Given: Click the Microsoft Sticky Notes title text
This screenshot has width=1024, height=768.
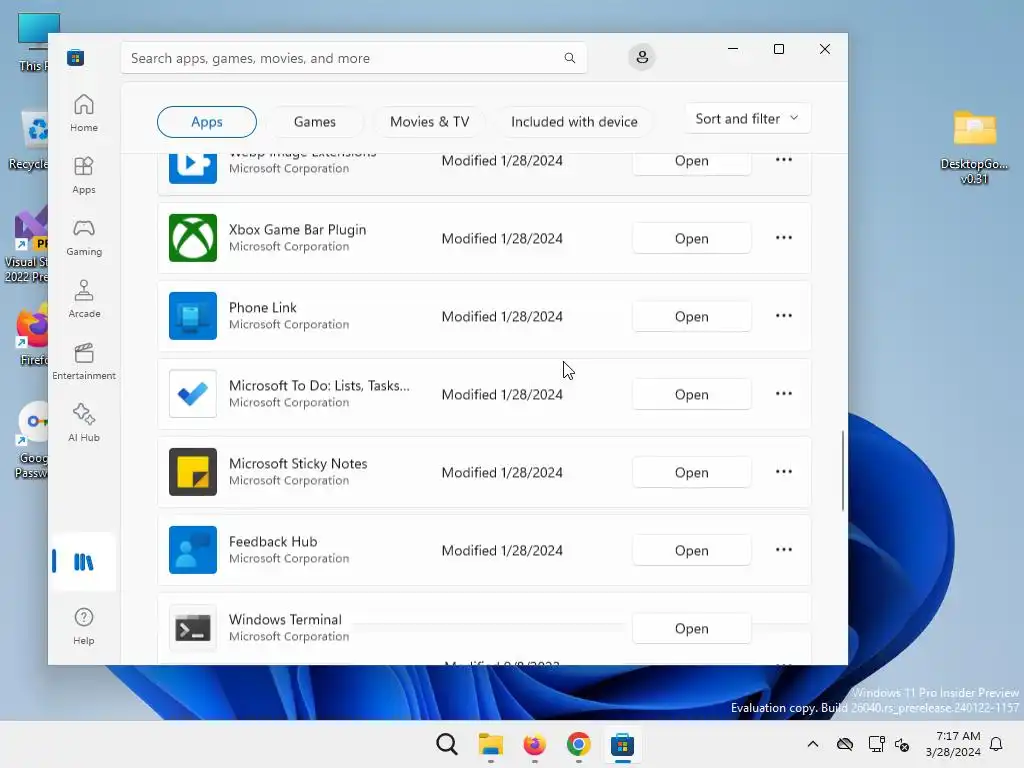Looking at the screenshot, I should pyautogui.click(x=298, y=464).
